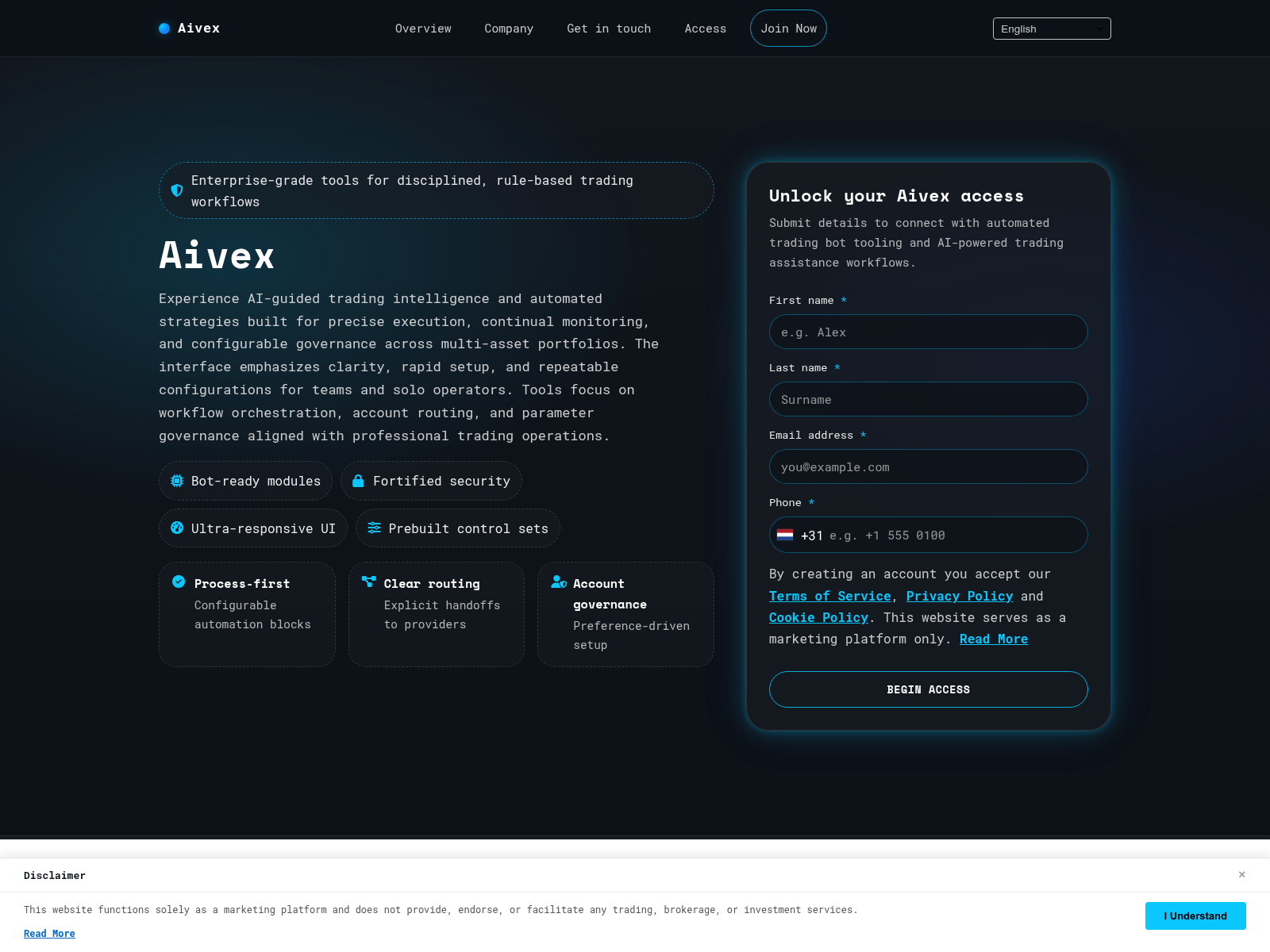
Task: Click the Unlock your Aivex access heading
Action: click(896, 195)
